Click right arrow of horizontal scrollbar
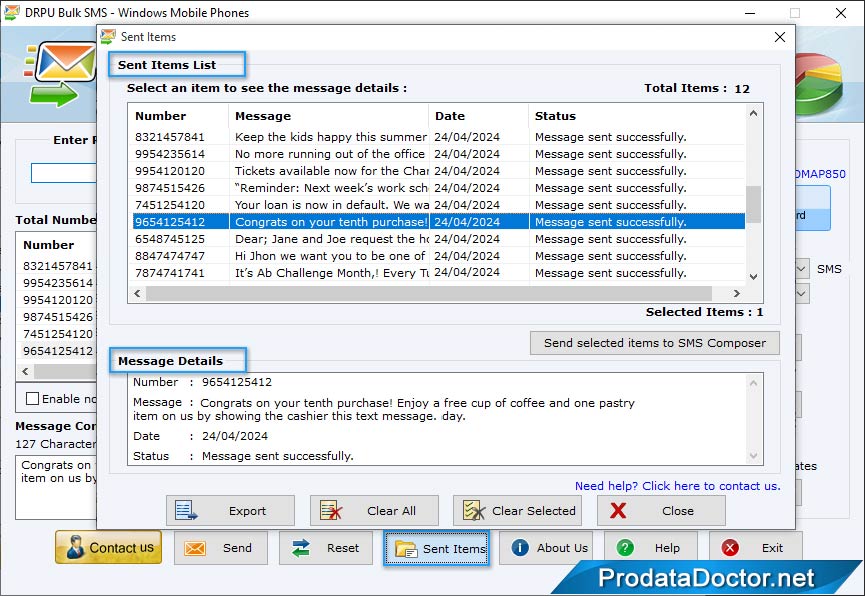 coord(736,293)
